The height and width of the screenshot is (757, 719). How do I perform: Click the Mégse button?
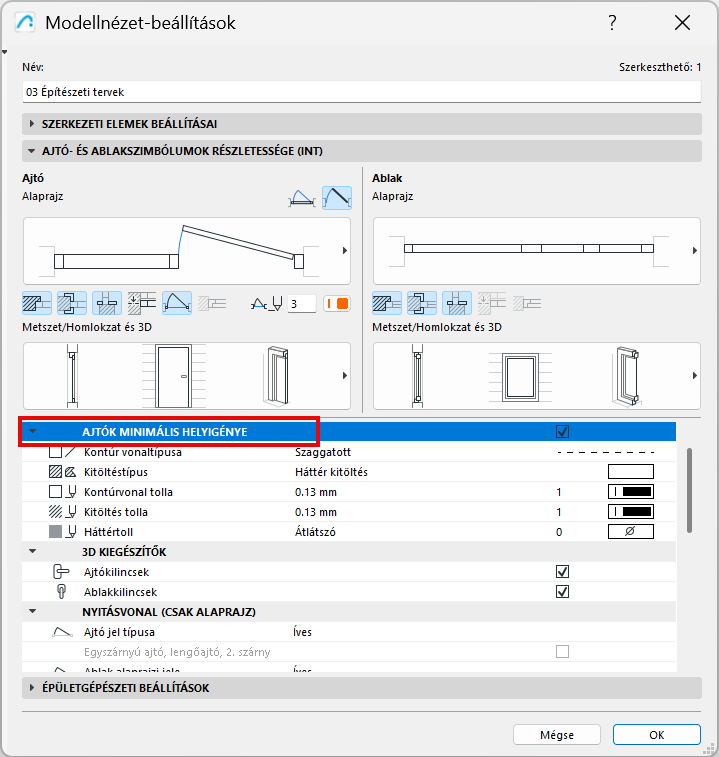(557, 735)
